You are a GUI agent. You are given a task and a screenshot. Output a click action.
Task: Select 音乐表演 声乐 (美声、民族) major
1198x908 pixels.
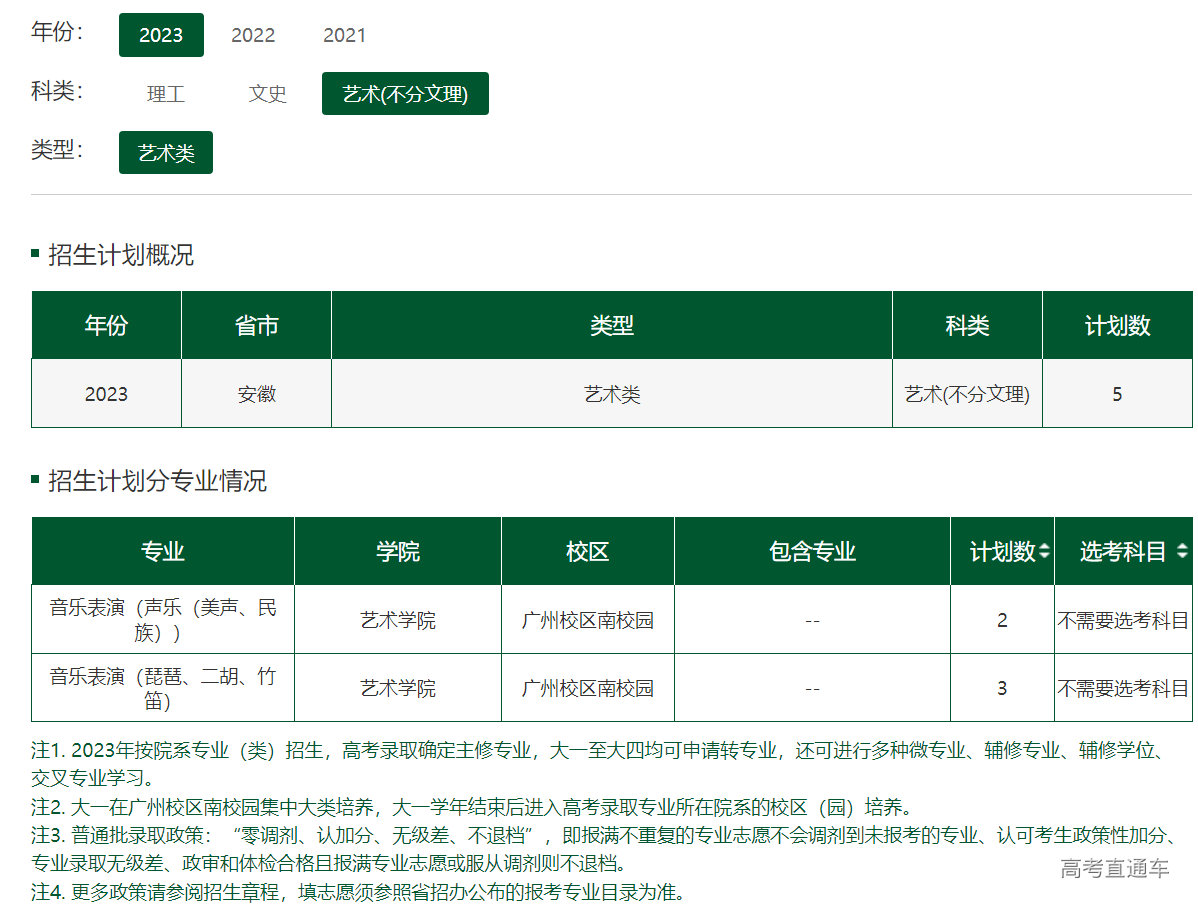[163, 620]
